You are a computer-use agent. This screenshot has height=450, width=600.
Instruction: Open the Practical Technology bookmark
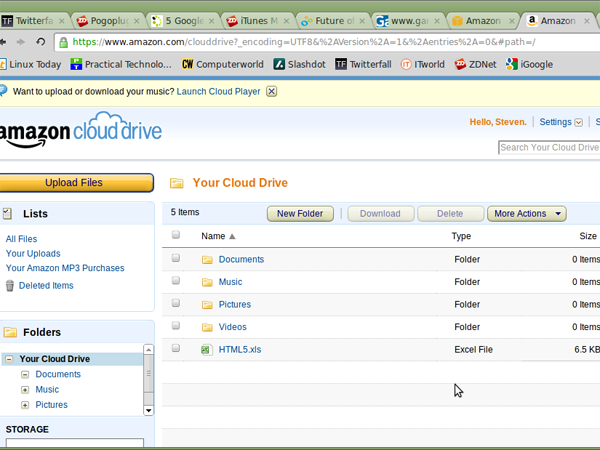[x=121, y=64]
